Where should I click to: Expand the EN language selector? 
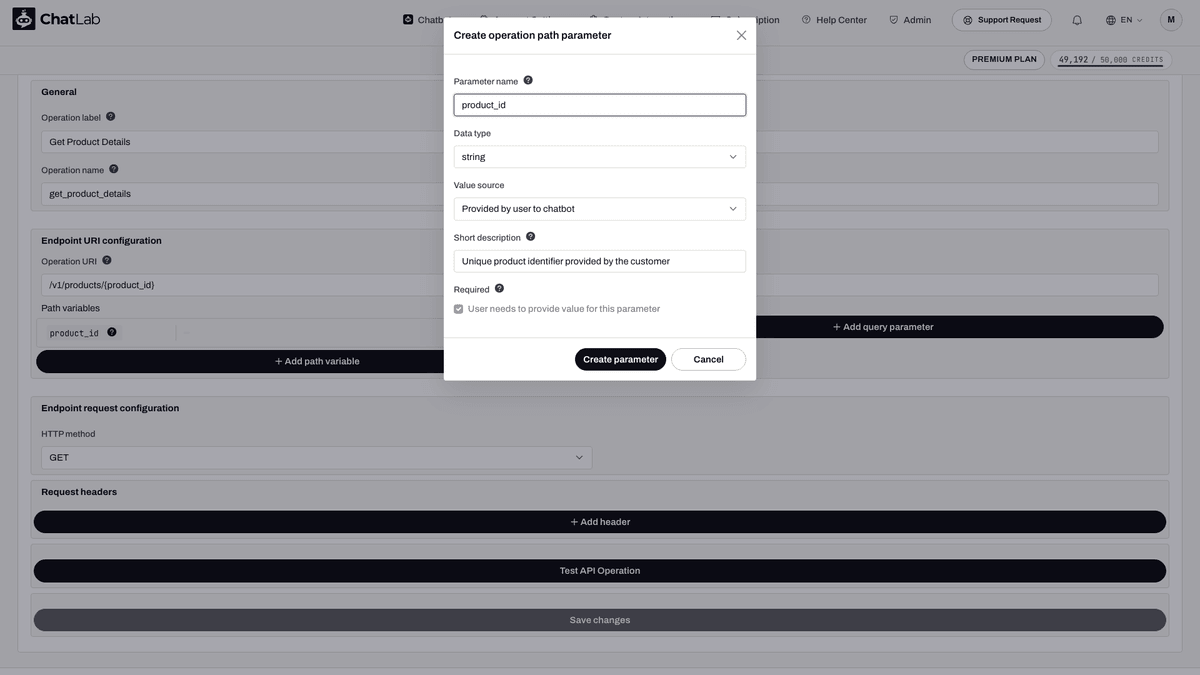(x=1125, y=20)
